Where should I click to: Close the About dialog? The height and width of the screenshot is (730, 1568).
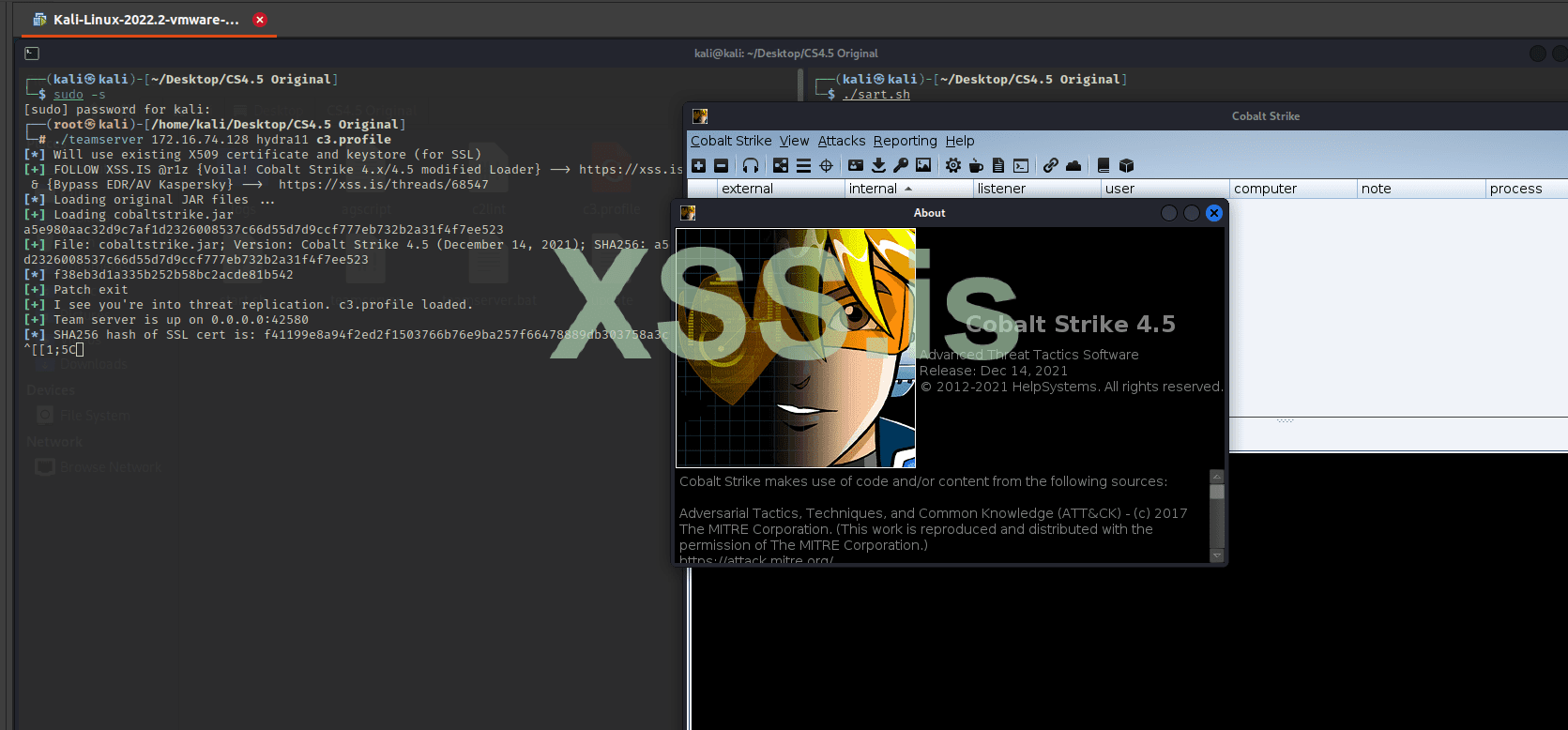point(1214,213)
